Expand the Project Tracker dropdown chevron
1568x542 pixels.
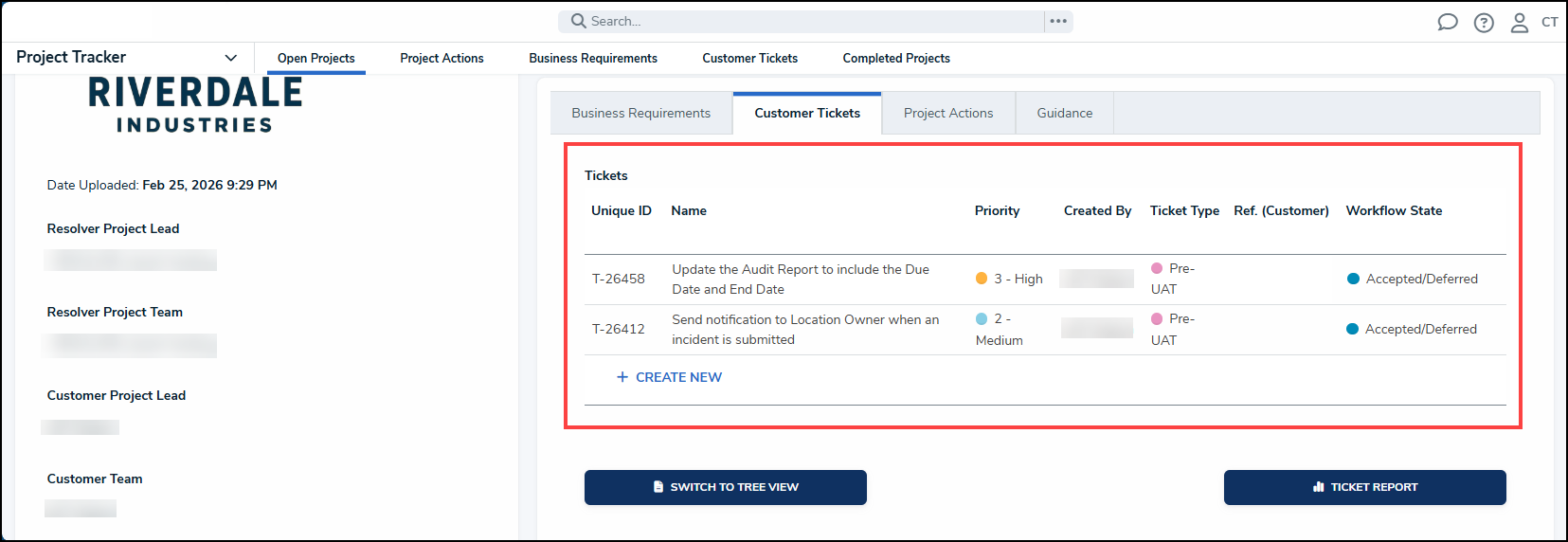point(230,58)
